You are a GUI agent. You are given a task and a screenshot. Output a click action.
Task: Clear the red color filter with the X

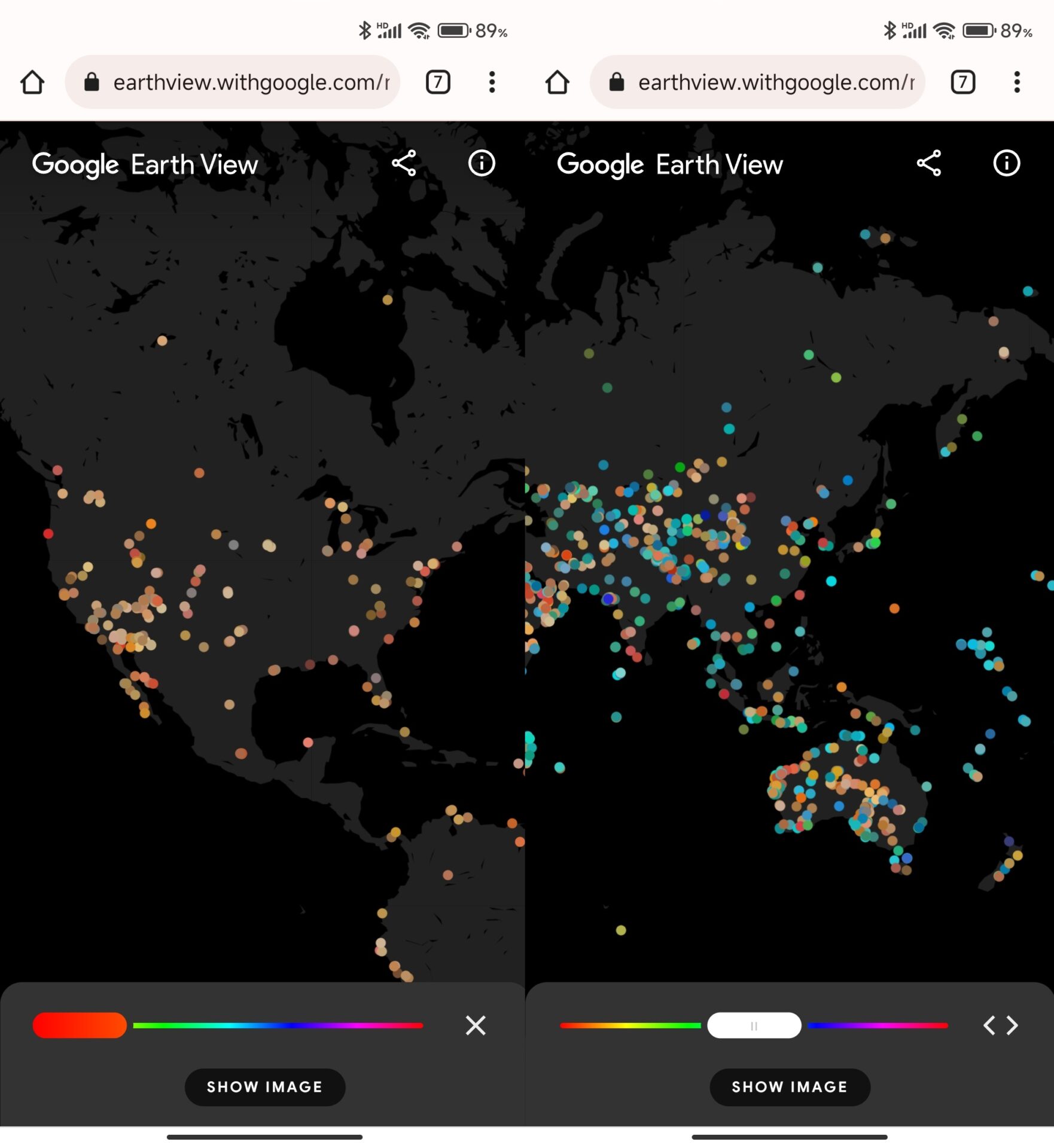476,1025
